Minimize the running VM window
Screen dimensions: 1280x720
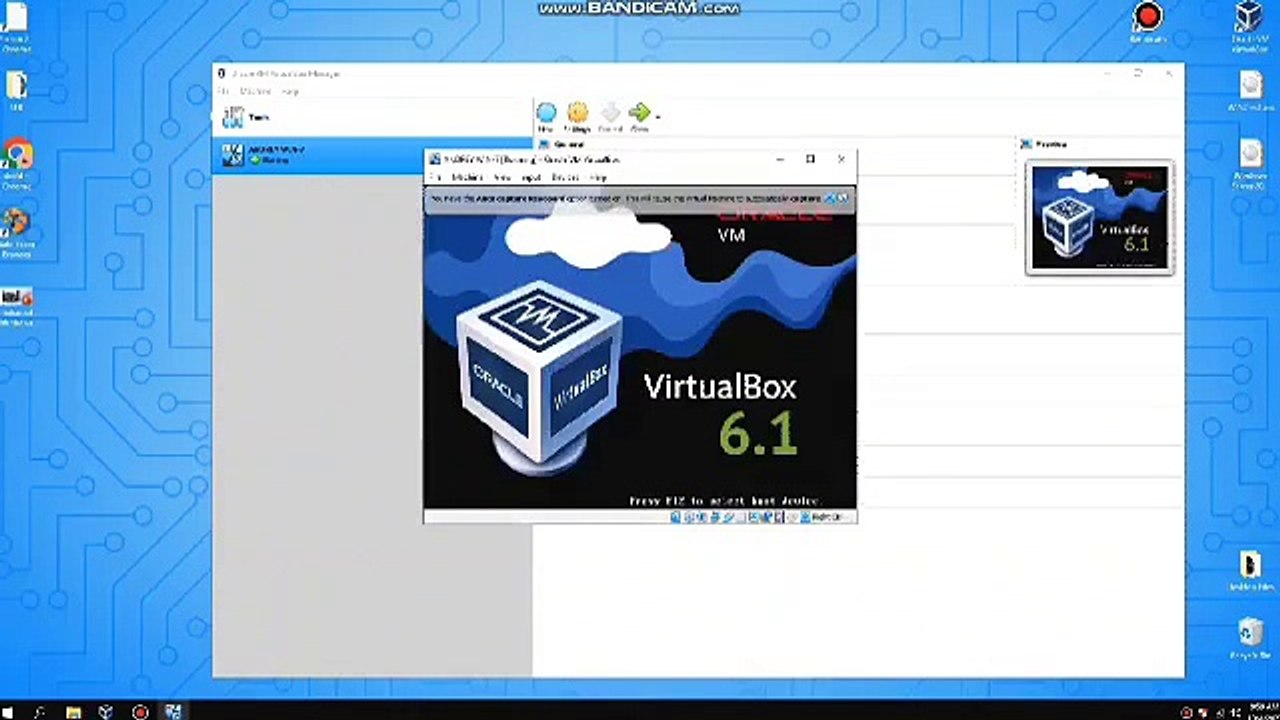click(x=780, y=159)
